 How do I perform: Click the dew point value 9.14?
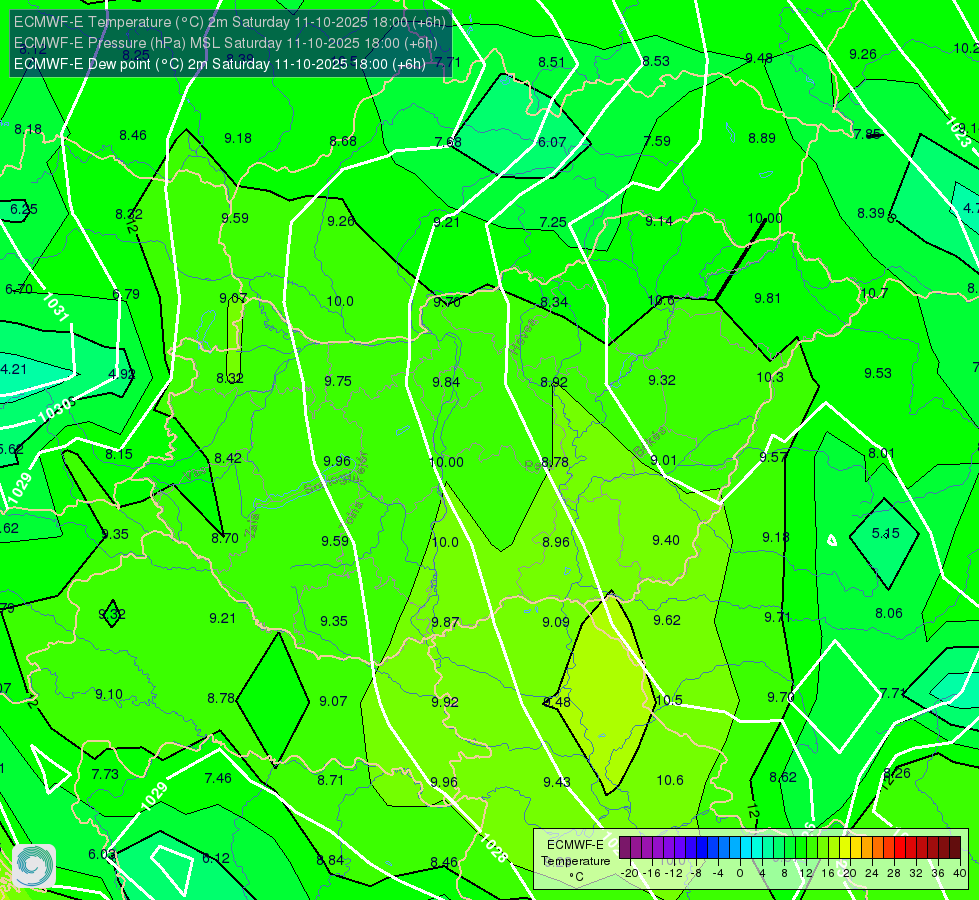click(659, 221)
